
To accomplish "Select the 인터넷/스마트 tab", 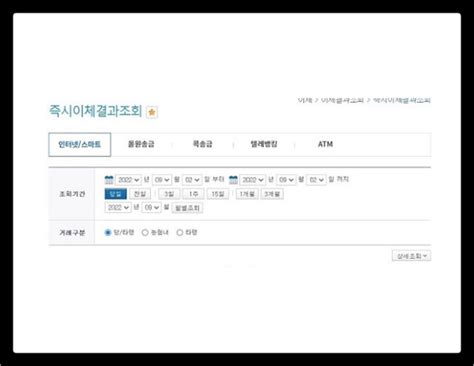I will click(x=80, y=144).
